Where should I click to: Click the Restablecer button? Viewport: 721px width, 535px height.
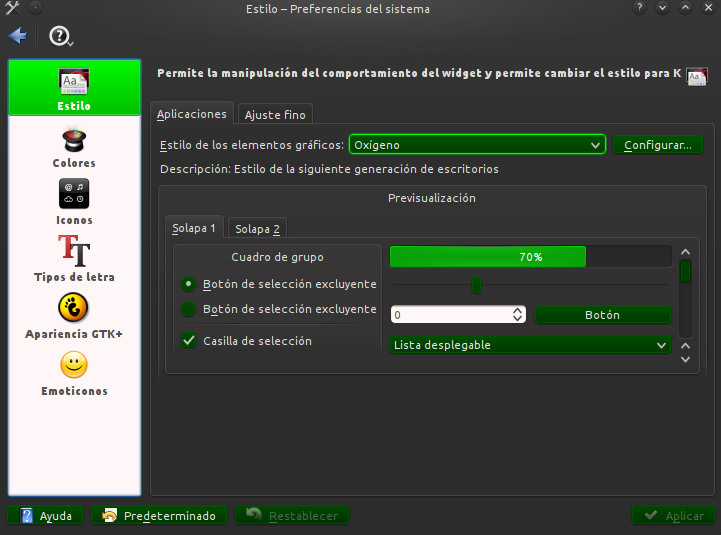tap(292, 515)
